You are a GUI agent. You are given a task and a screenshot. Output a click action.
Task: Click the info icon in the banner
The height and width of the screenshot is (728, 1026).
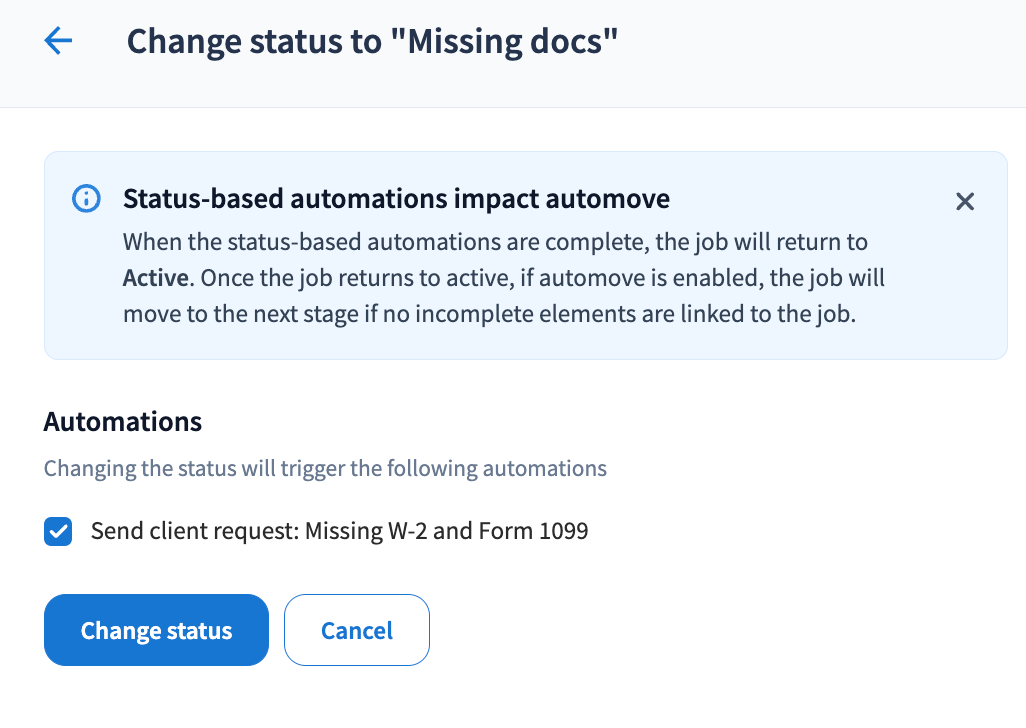tap(87, 199)
